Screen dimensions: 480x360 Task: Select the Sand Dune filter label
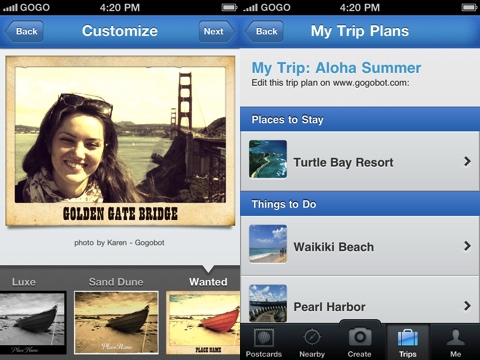116,282
